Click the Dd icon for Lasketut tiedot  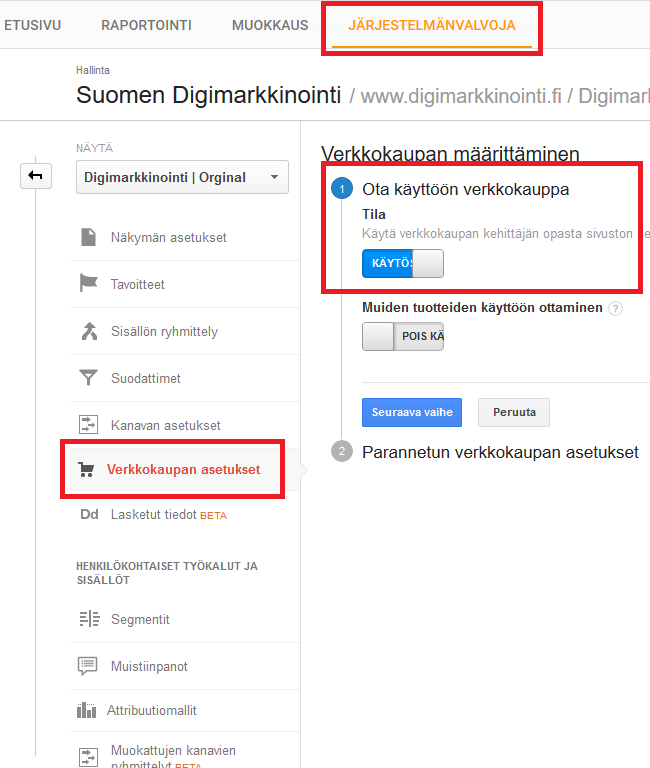click(x=89, y=514)
